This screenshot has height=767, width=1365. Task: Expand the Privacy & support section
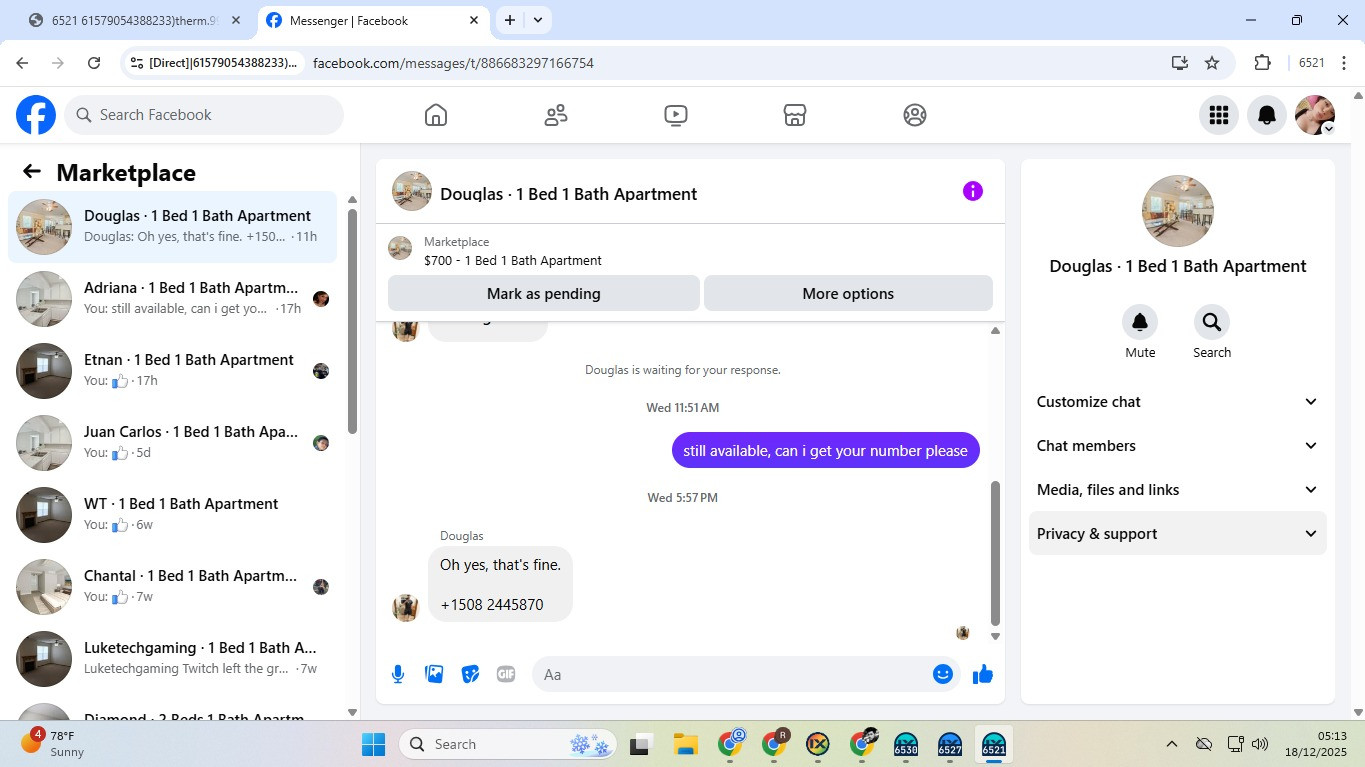click(x=1178, y=534)
